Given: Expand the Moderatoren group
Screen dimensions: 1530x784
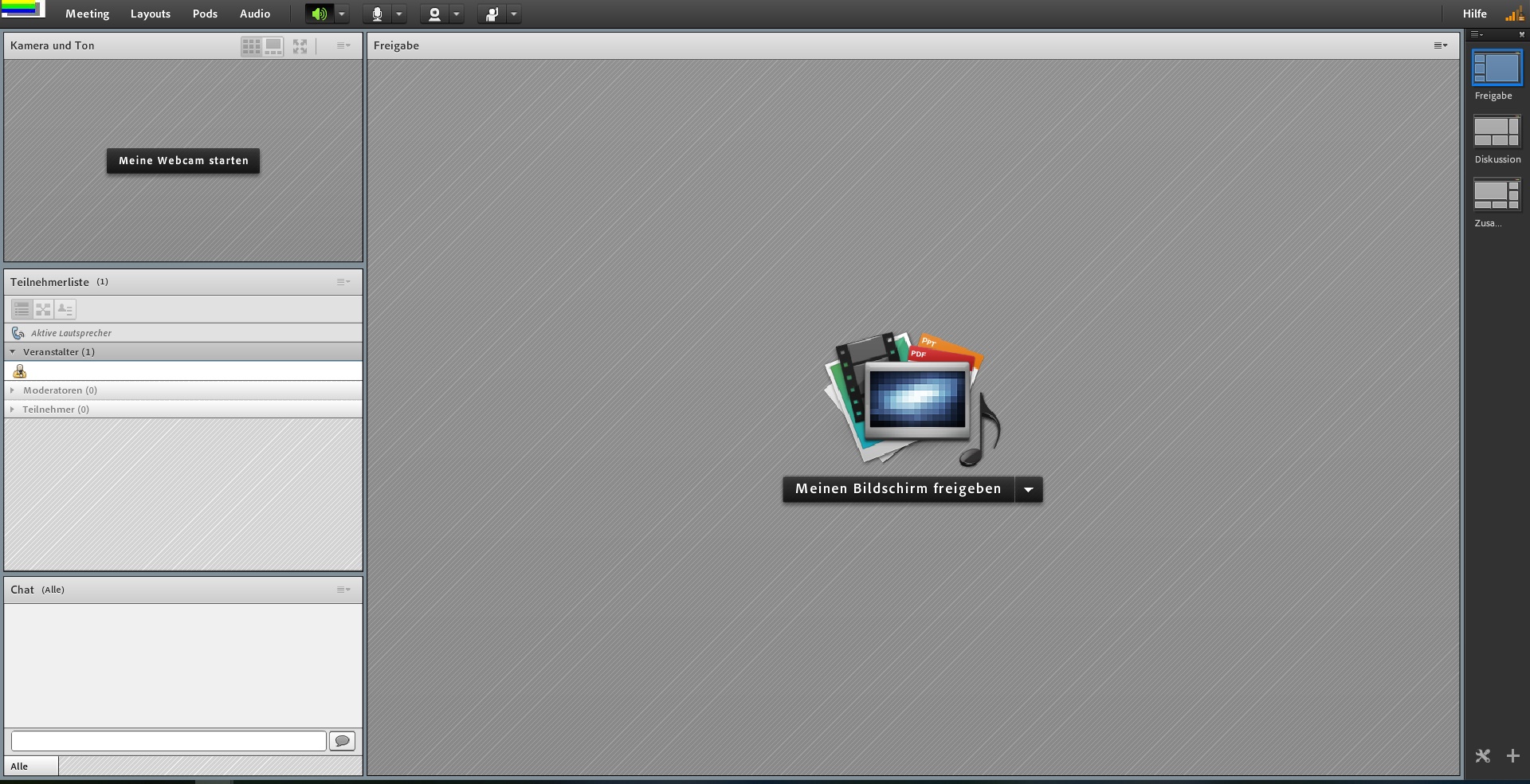Looking at the screenshot, I should tap(12, 390).
